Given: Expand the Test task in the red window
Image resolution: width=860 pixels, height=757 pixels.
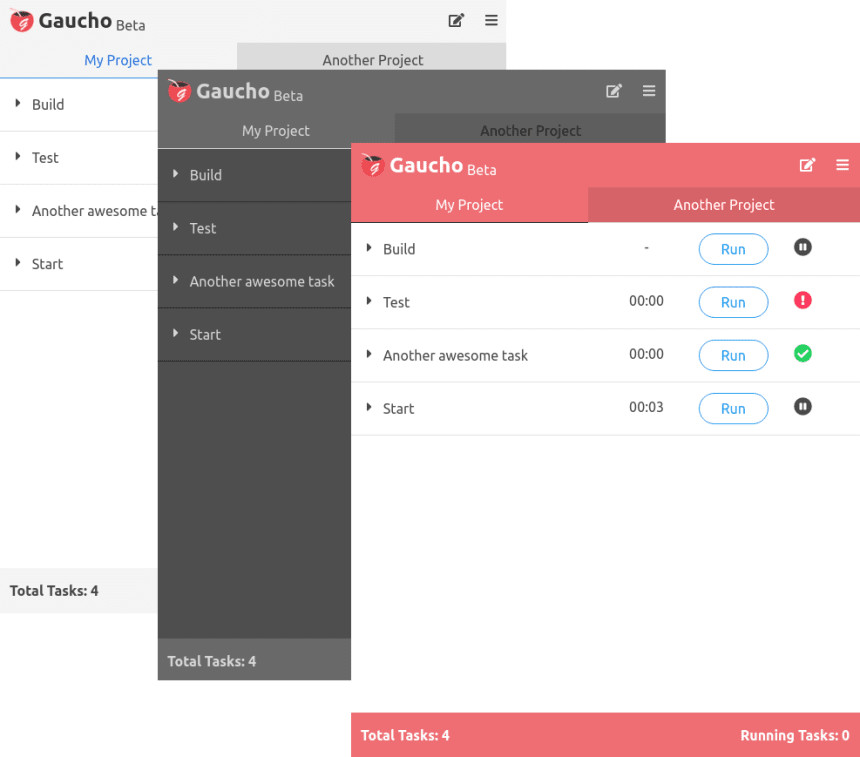Looking at the screenshot, I should pos(369,301).
